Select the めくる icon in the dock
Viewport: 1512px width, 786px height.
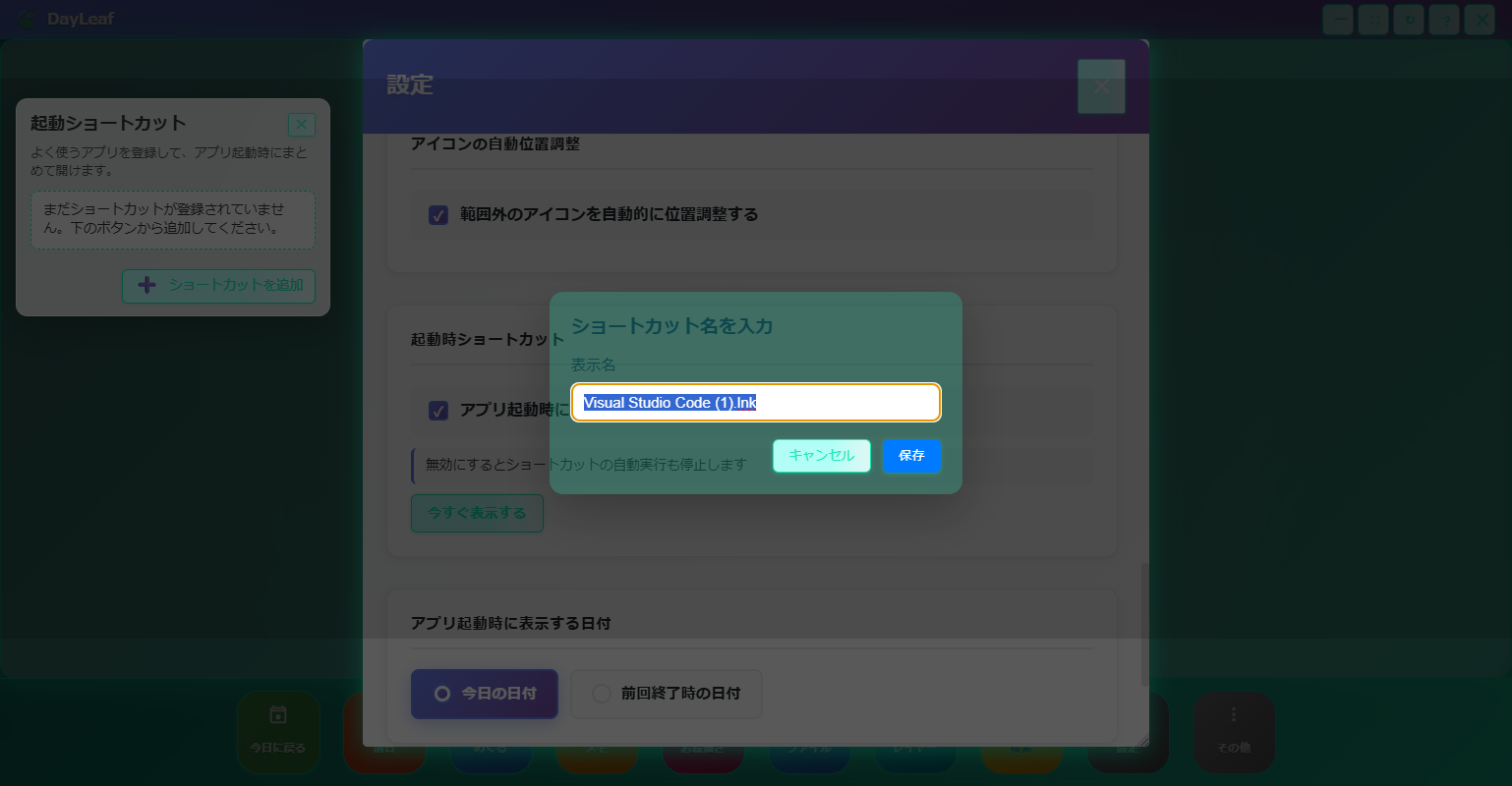pos(491,732)
